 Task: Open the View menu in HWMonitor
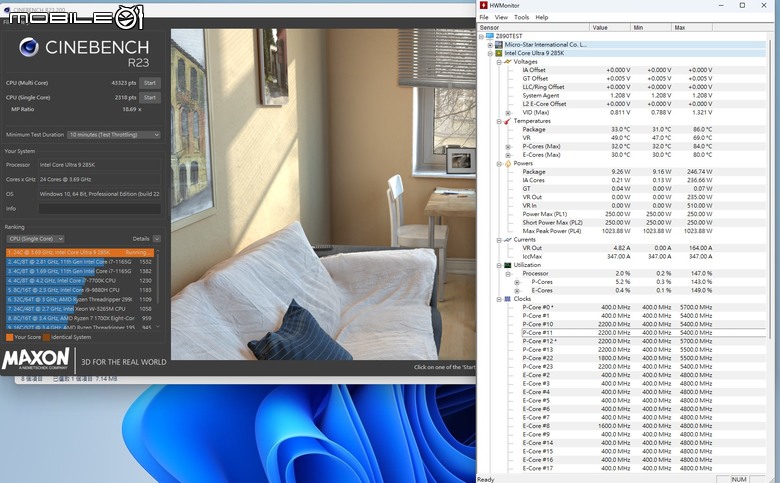coord(501,17)
